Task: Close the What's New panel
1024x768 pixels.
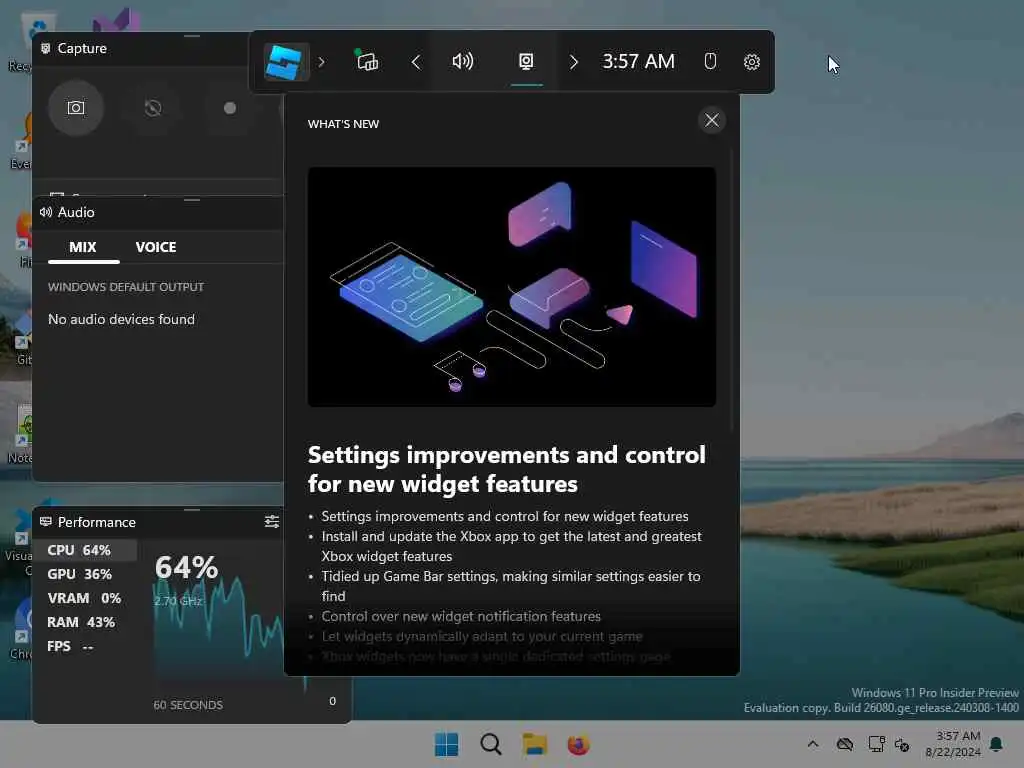Action: tap(711, 120)
